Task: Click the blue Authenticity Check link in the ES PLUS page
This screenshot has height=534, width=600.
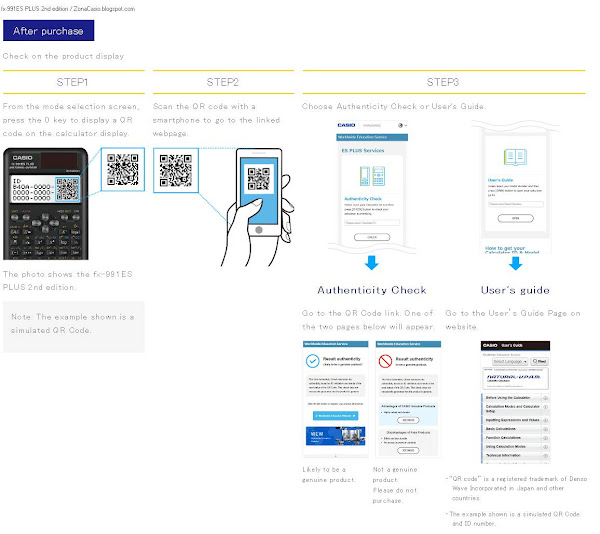Action: click(363, 199)
